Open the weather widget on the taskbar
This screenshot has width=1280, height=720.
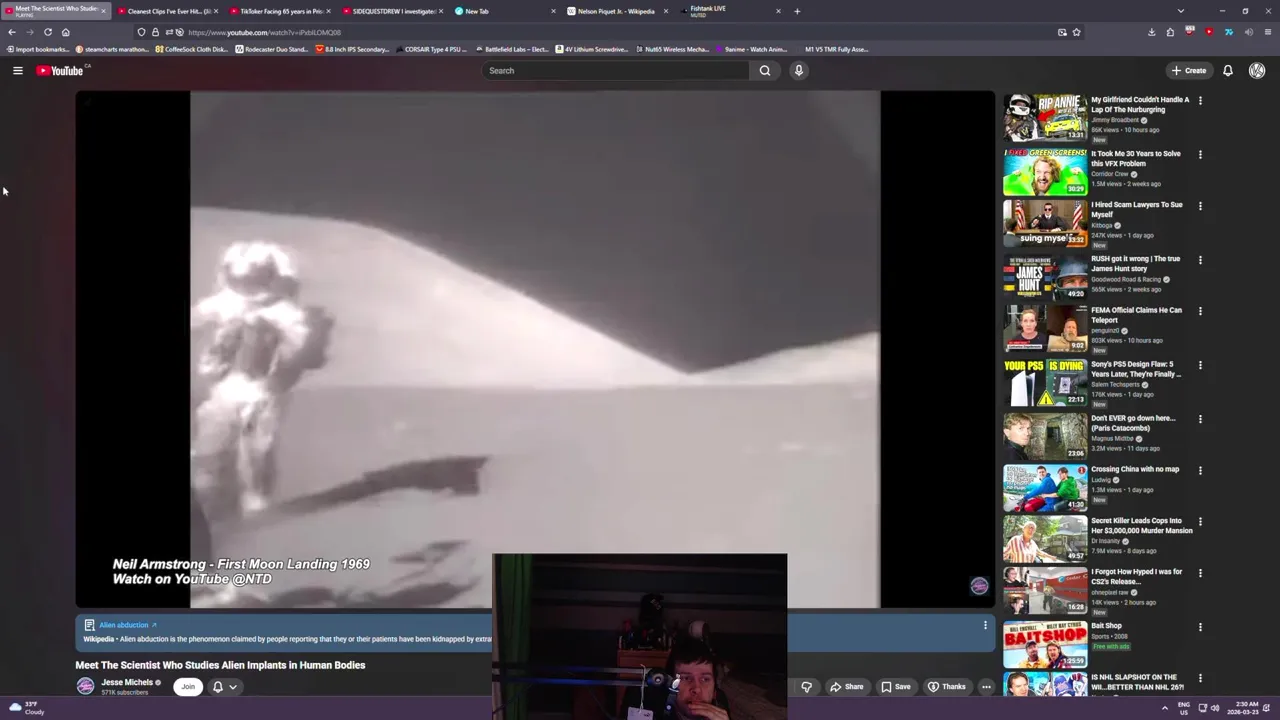[27, 708]
